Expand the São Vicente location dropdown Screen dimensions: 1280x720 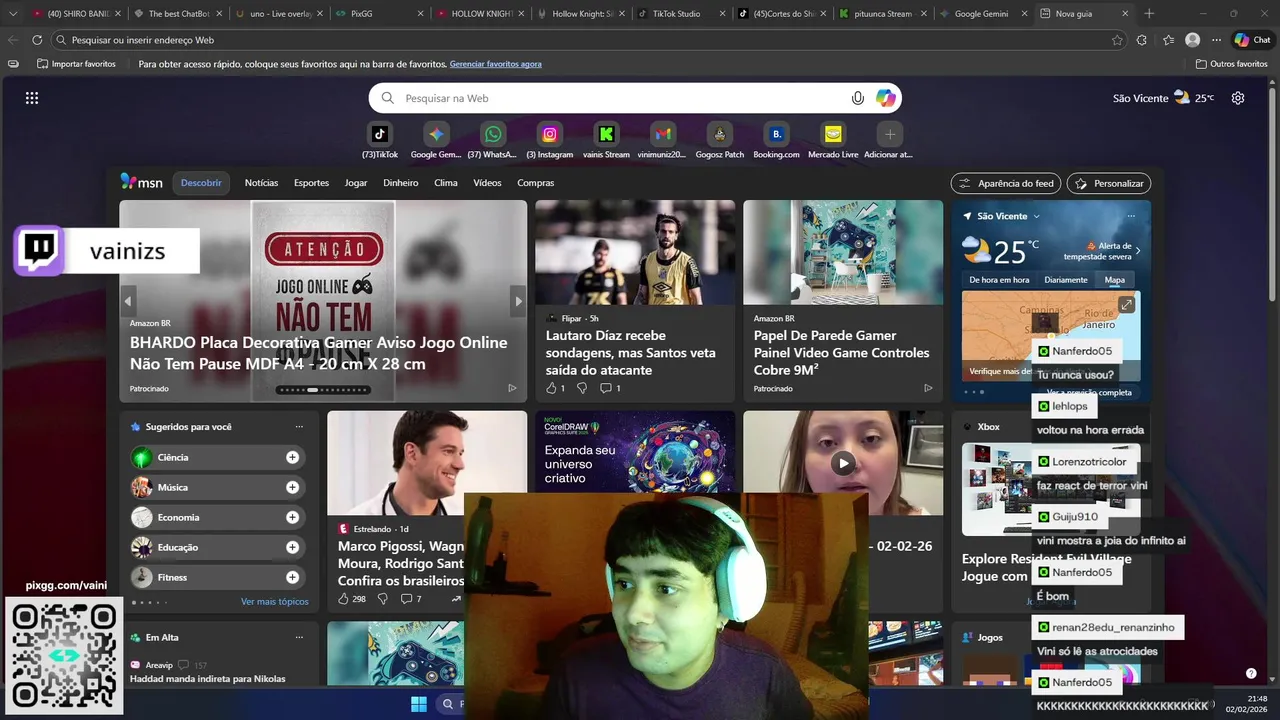[1036, 216]
